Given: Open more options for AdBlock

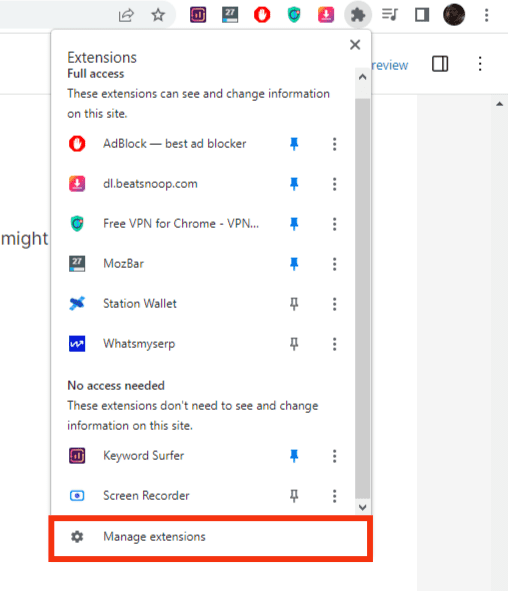Looking at the screenshot, I should tap(334, 144).
